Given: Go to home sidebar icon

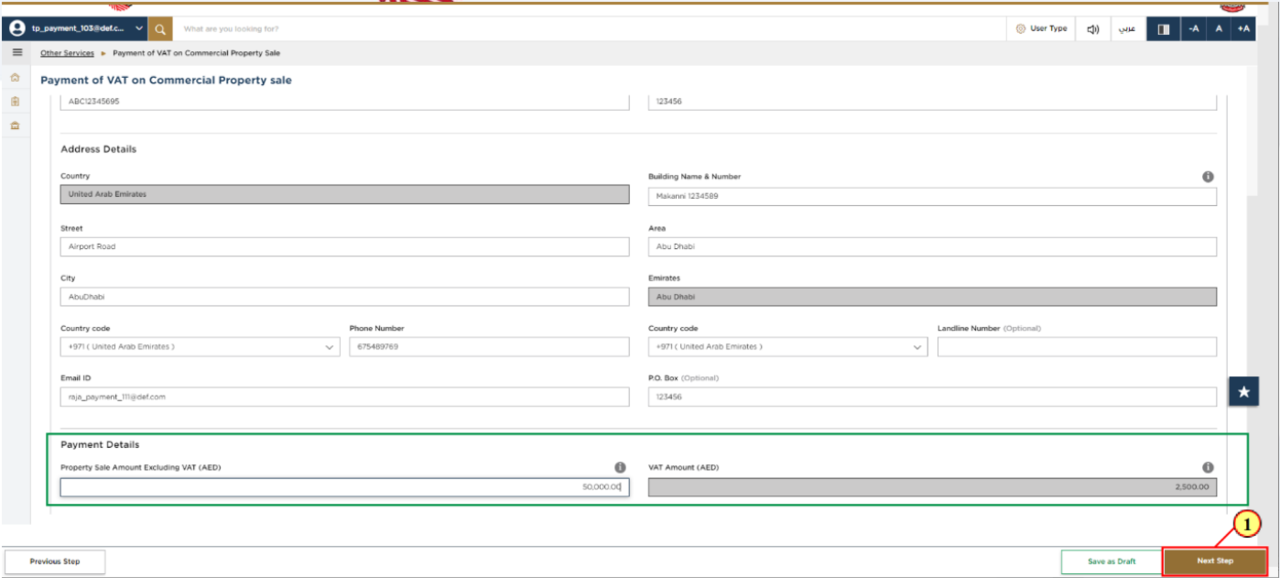Looking at the screenshot, I should click(15, 77).
